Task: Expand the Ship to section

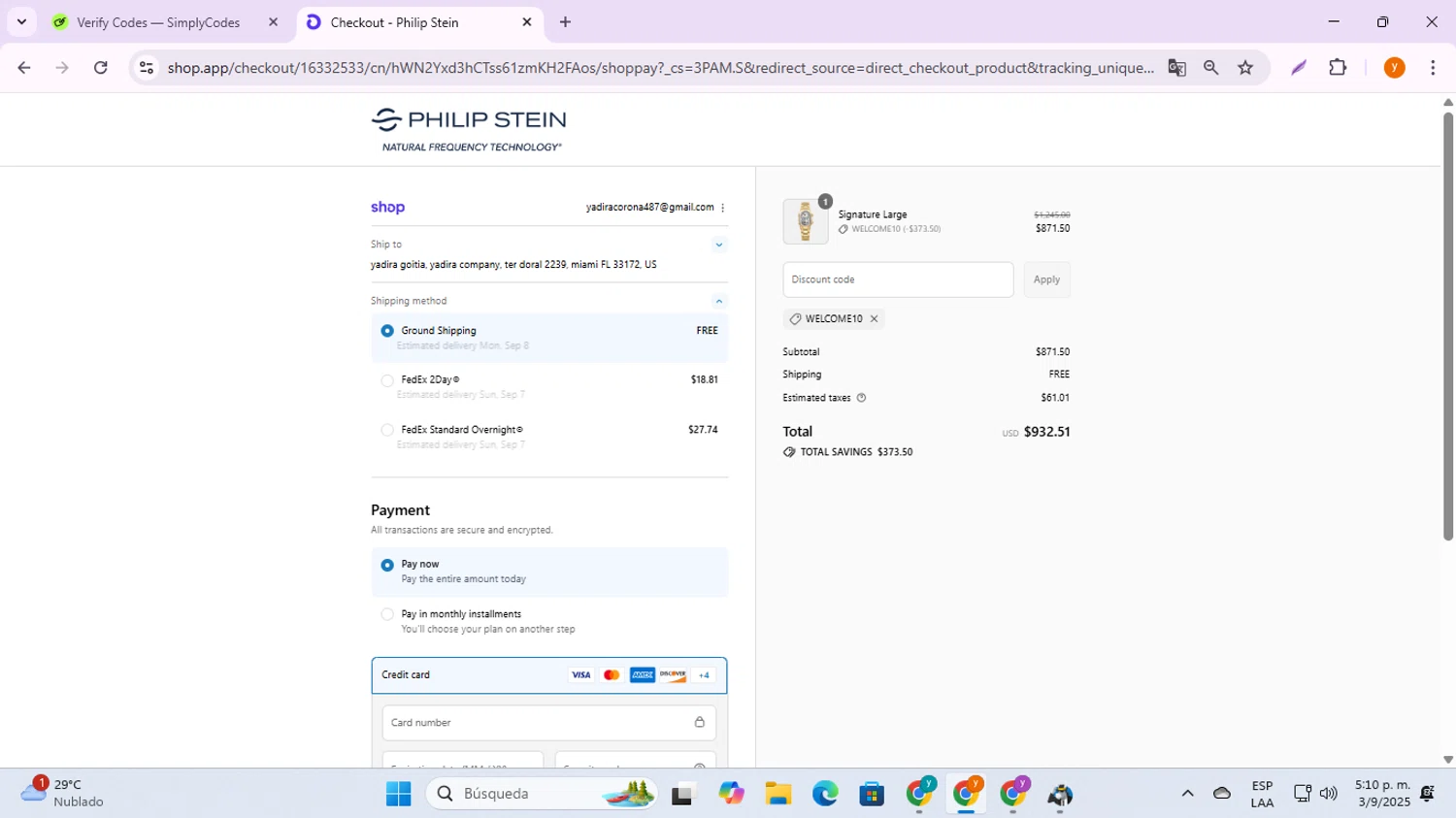Action: (x=719, y=245)
